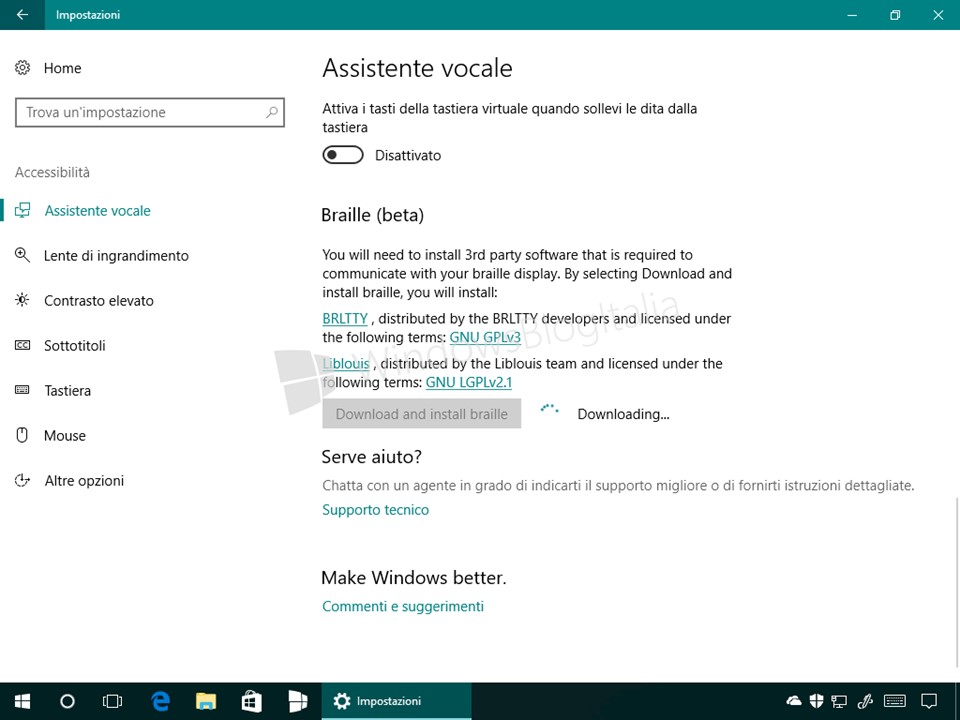Select the Contrasto elevato sun icon
The width and height of the screenshot is (960, 720).
pos(22,300)
